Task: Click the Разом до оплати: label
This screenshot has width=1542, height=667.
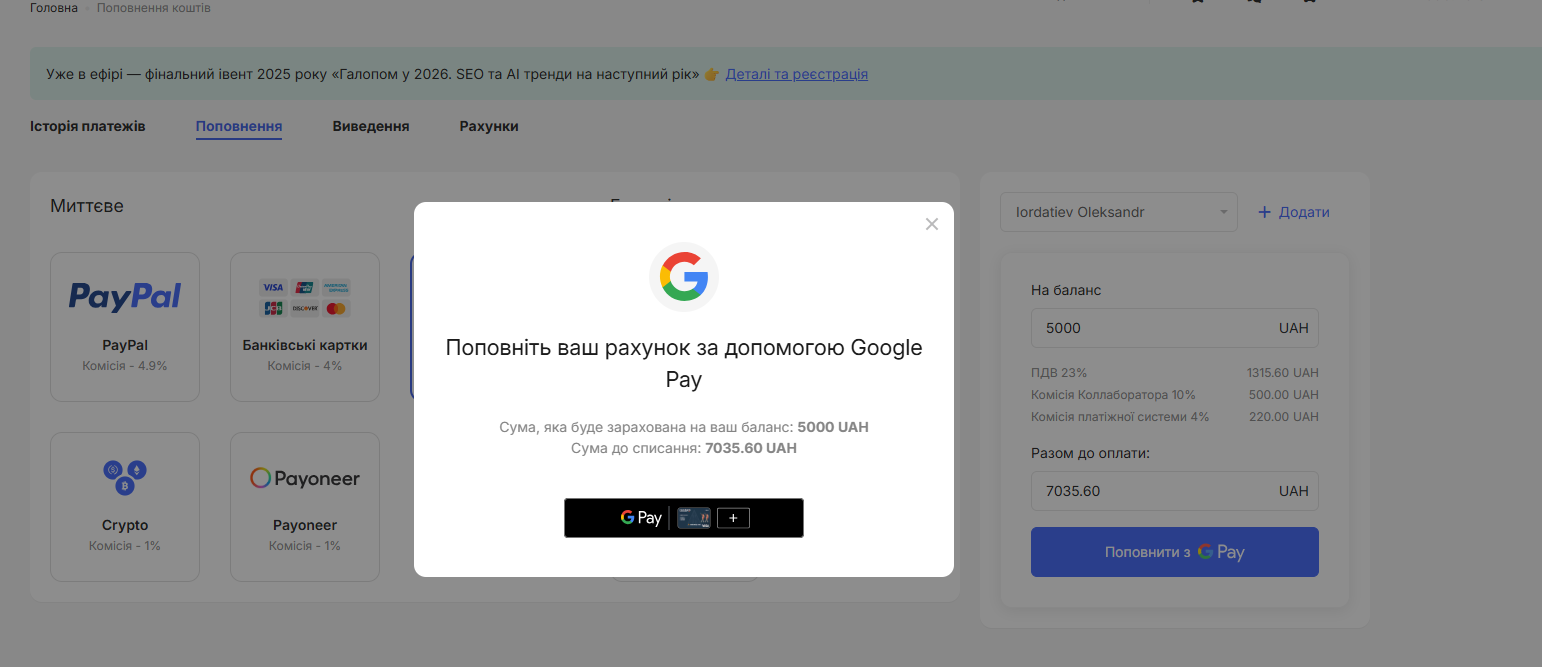Action: point(1091,453)
